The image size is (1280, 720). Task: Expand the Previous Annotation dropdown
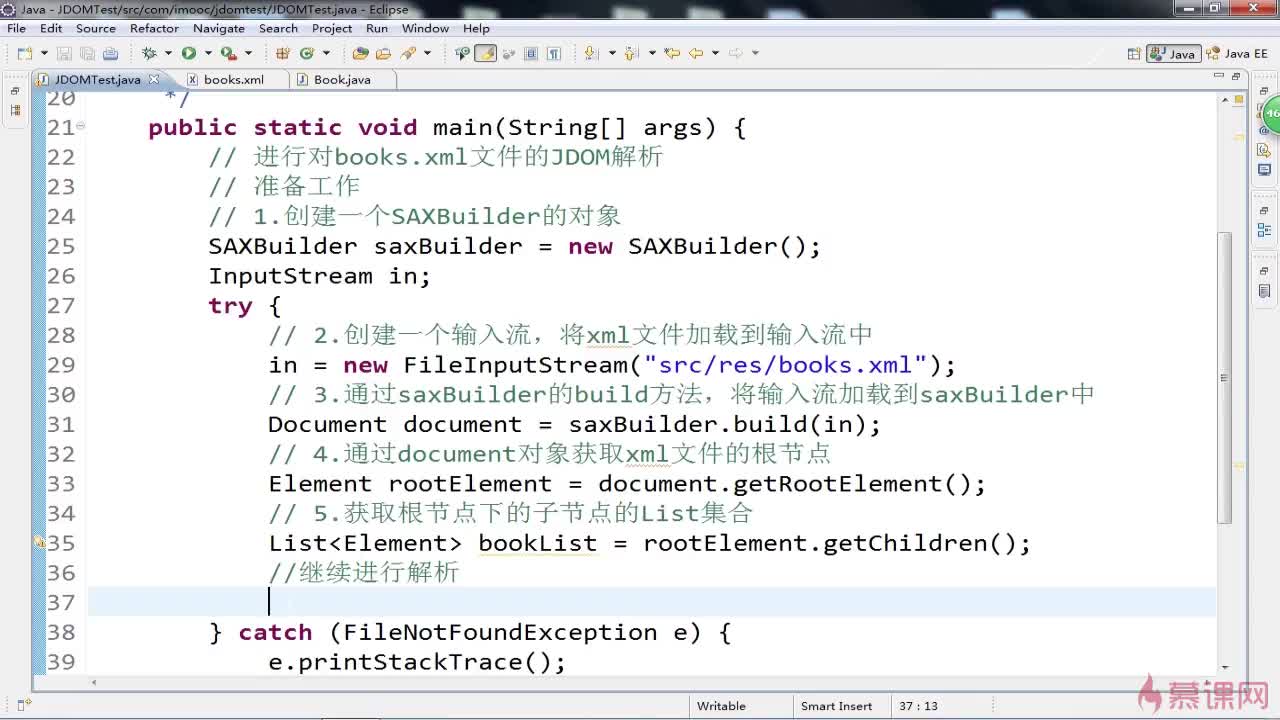652,53
